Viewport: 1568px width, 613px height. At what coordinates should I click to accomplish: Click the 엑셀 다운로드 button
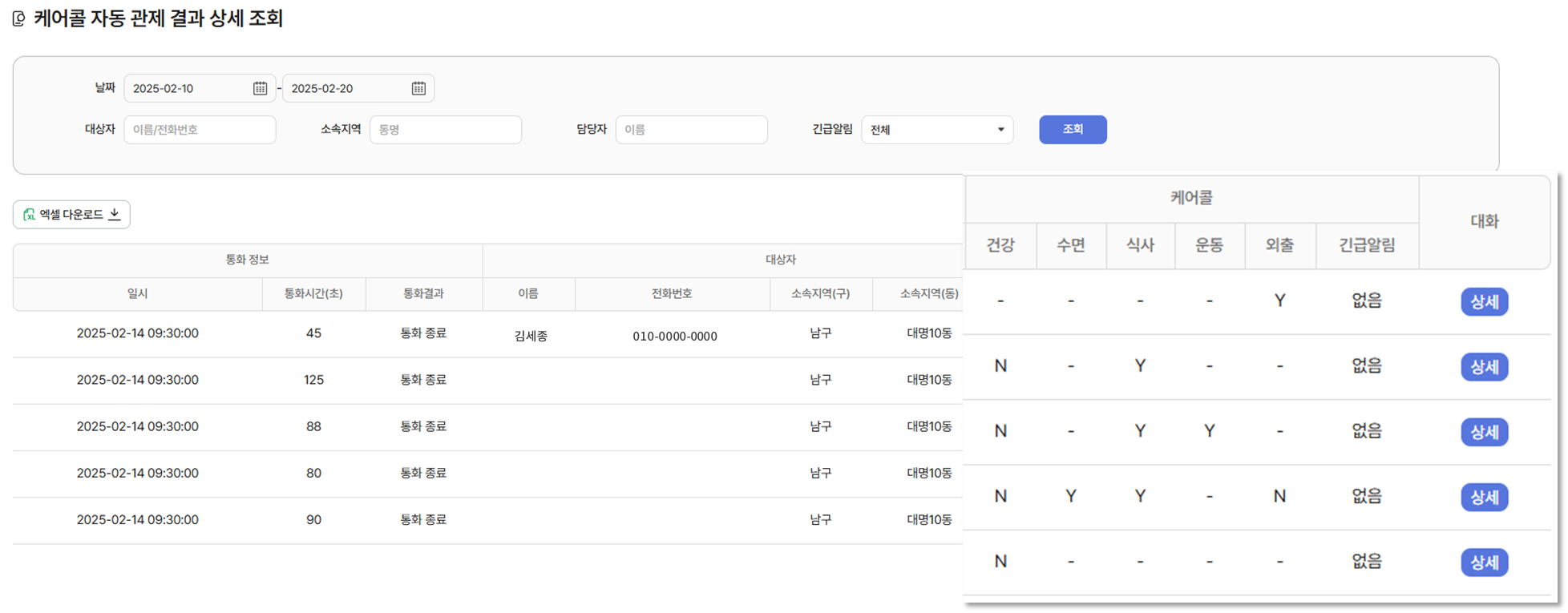[x=71, y=215]
